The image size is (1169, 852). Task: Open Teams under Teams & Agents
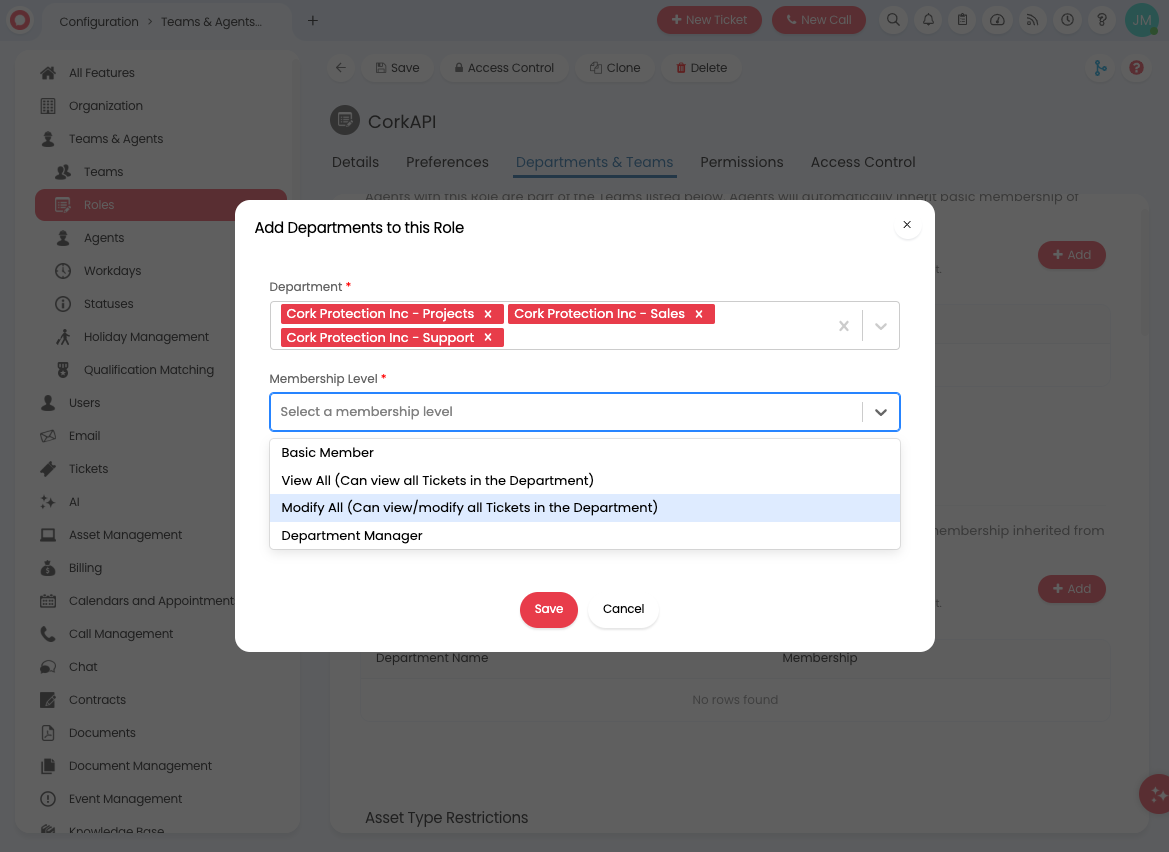tap(103, 172)
